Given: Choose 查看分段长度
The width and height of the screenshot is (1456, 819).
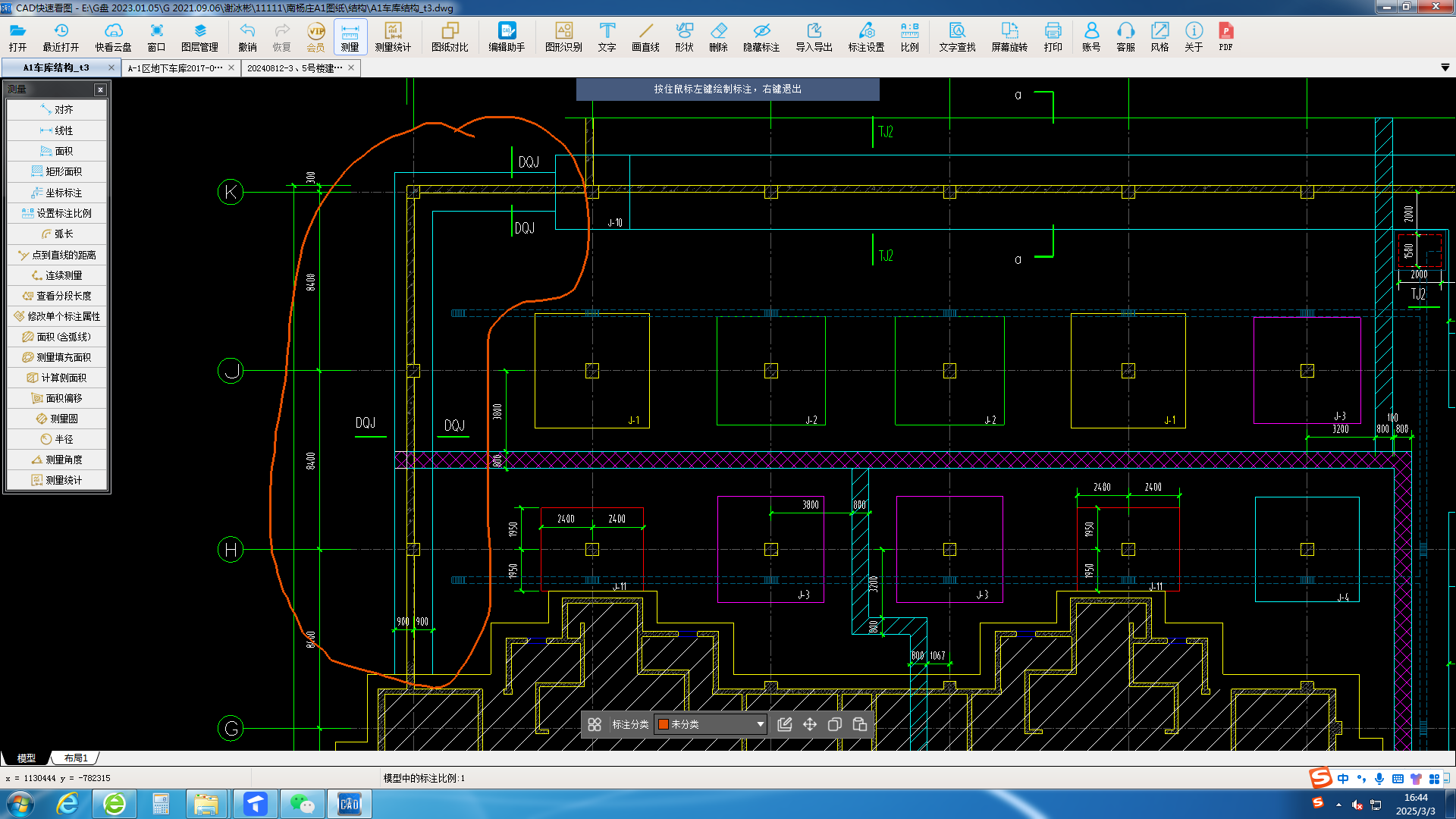Looking at the screenshot, I should click(57, 296).
